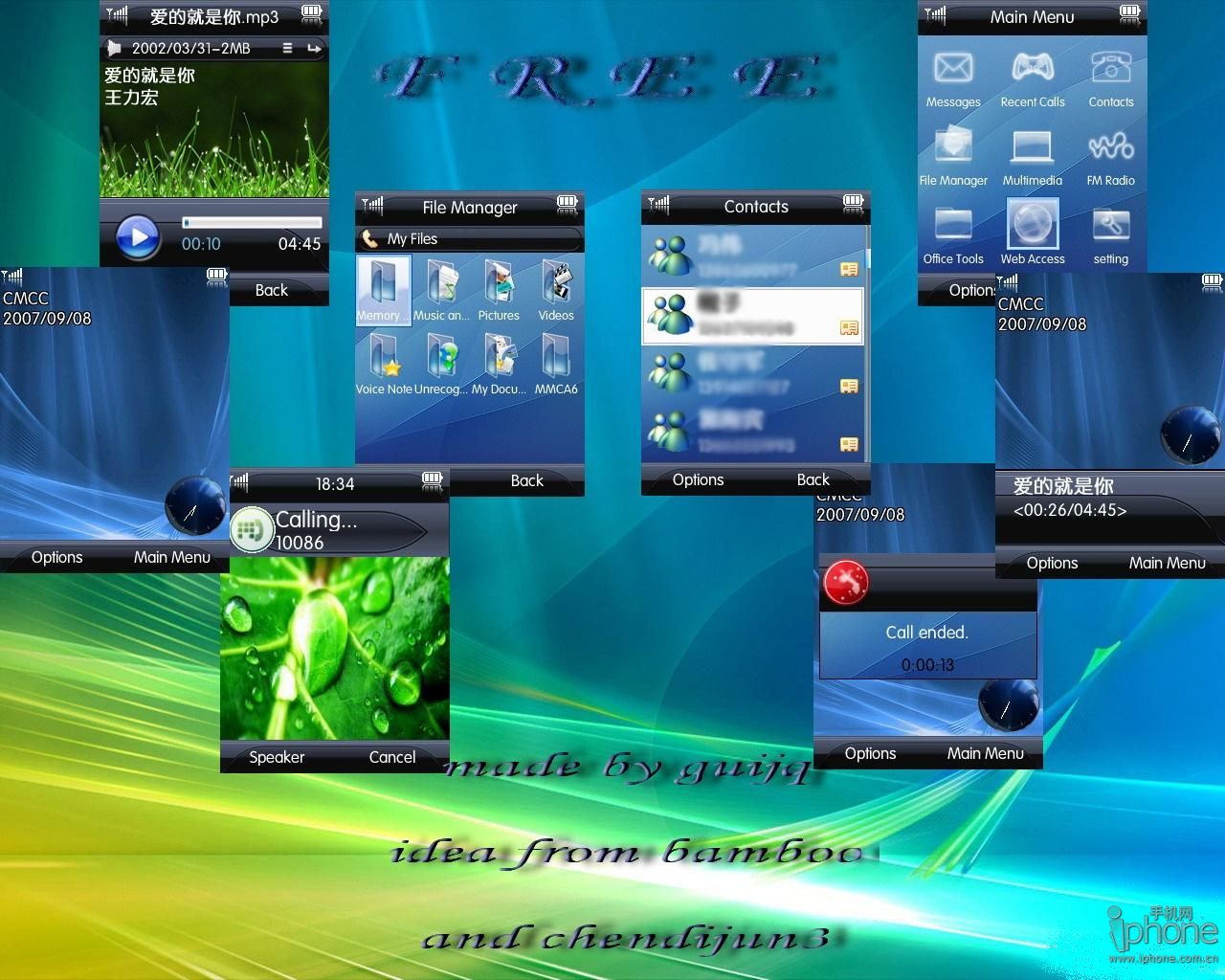Screen dimensions: 1225x980
Task: Open the Music folder in File Manager
Action: [441, 290]
